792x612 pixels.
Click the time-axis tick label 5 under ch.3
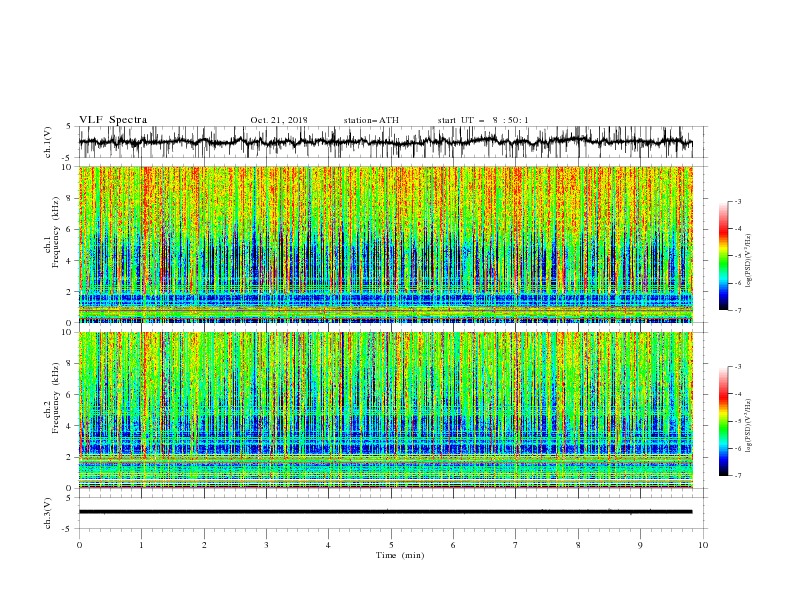click(391, 545)
